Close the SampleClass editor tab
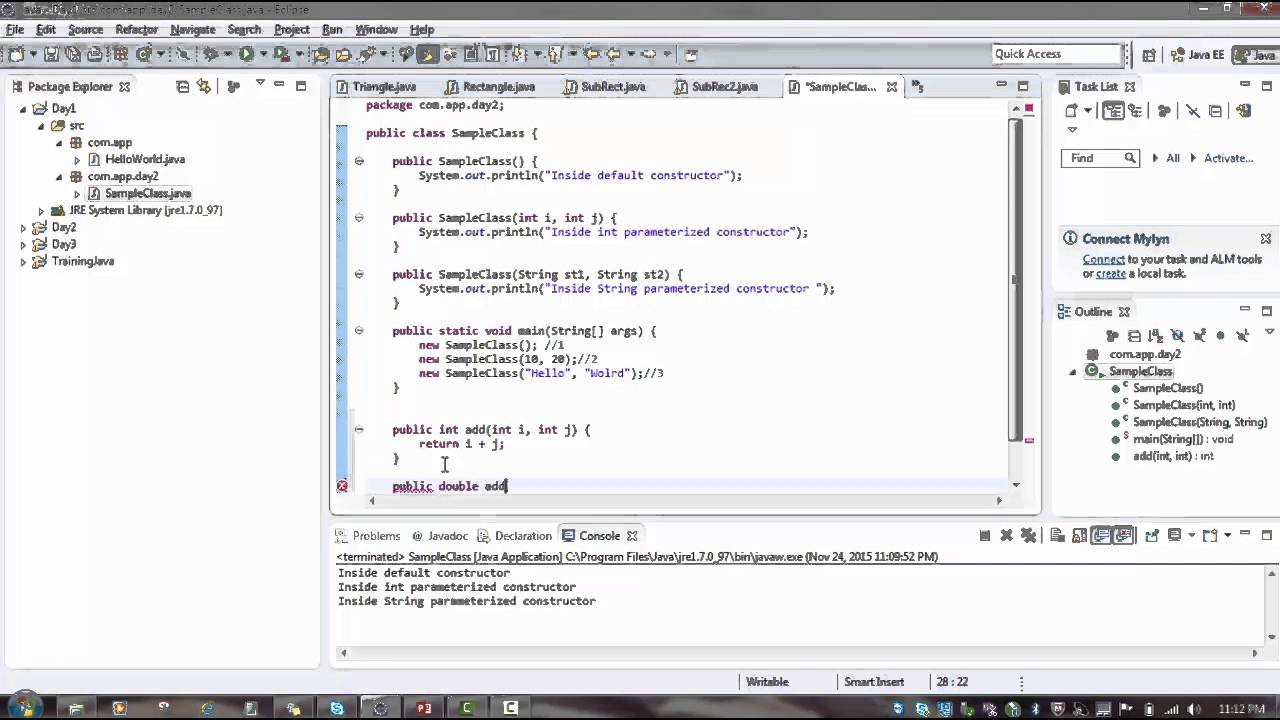This screenshot has width=1280, height=720. (x=891, y=87)
